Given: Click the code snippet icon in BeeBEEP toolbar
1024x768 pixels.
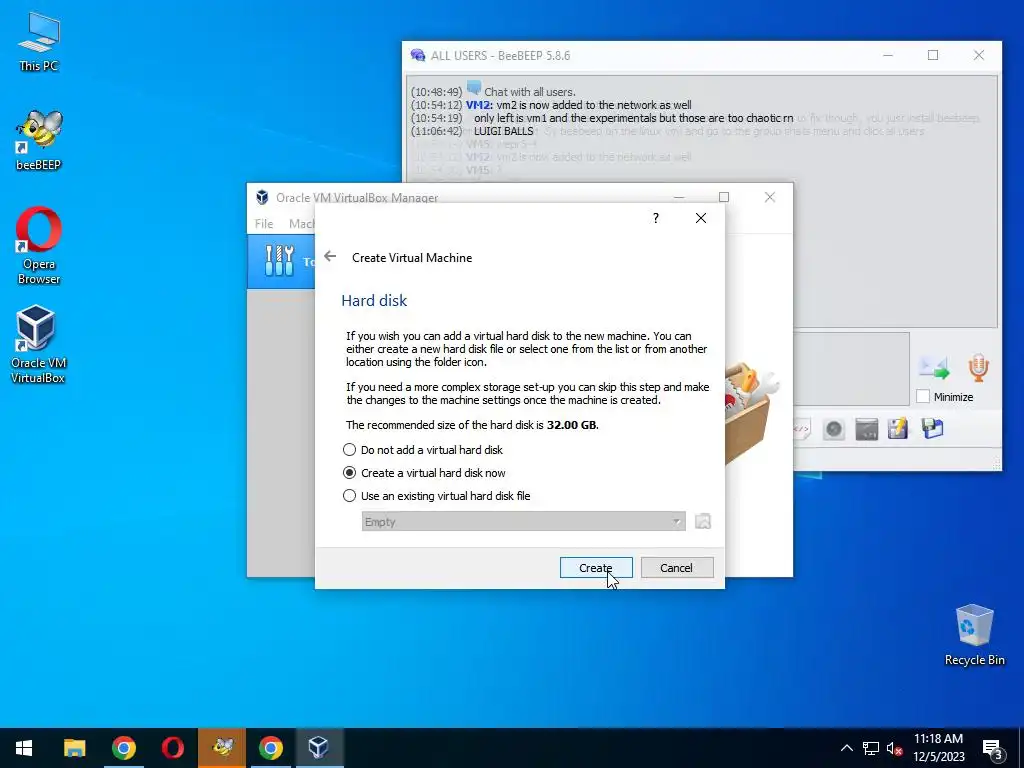Looking at the screenshot, I should tap(801, 429).
